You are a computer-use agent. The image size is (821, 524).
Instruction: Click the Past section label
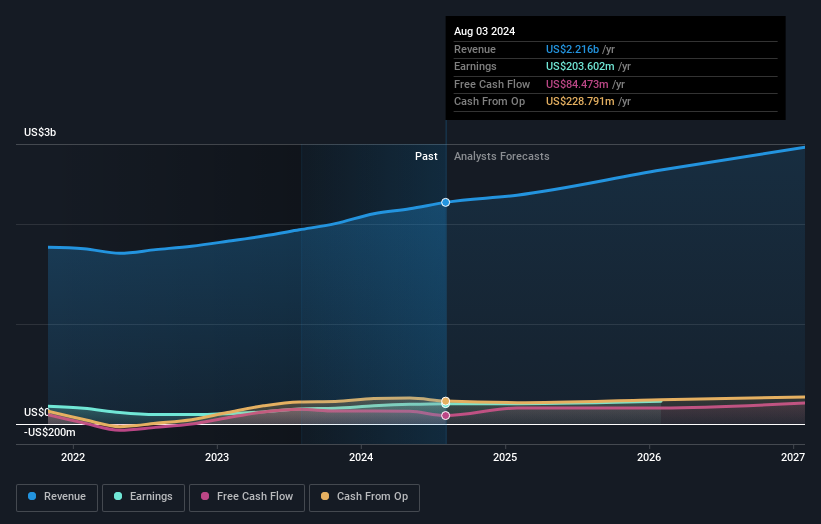426,157
